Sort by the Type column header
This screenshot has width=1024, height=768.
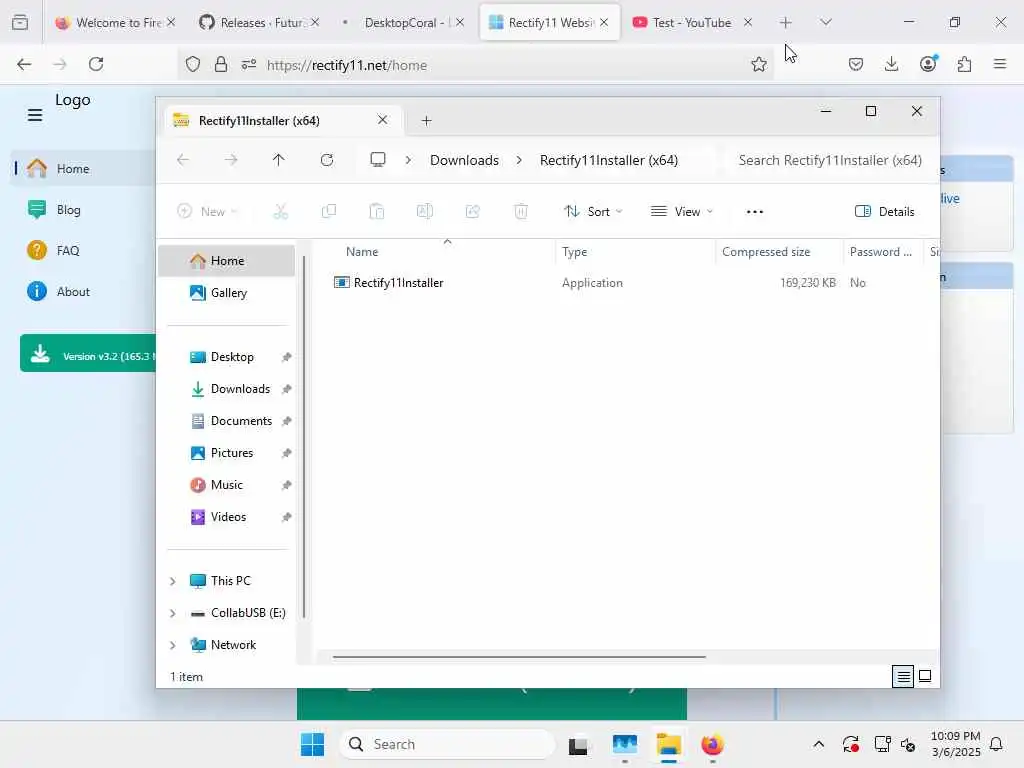[x=575, y=252]
